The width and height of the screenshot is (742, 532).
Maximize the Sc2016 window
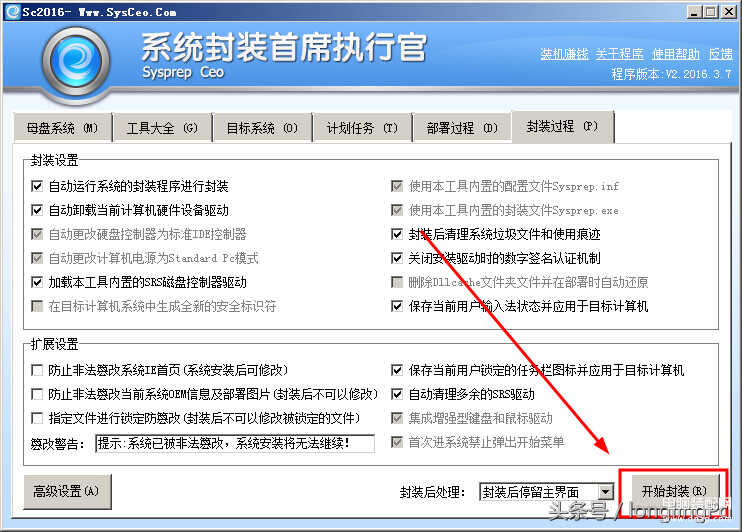[710, 12]
